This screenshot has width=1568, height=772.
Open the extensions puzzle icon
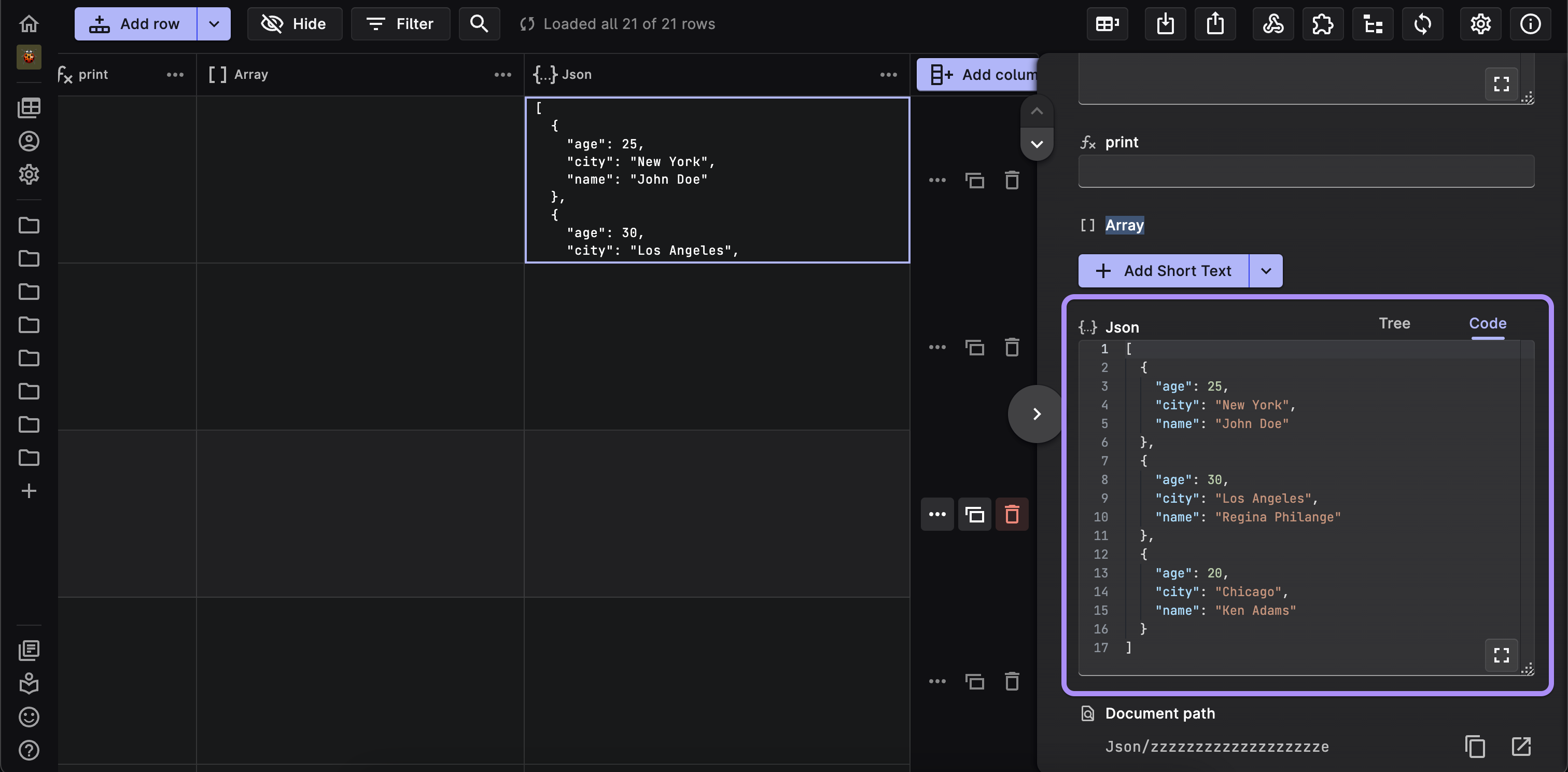pyautogui.click(x=1322, y=24)
